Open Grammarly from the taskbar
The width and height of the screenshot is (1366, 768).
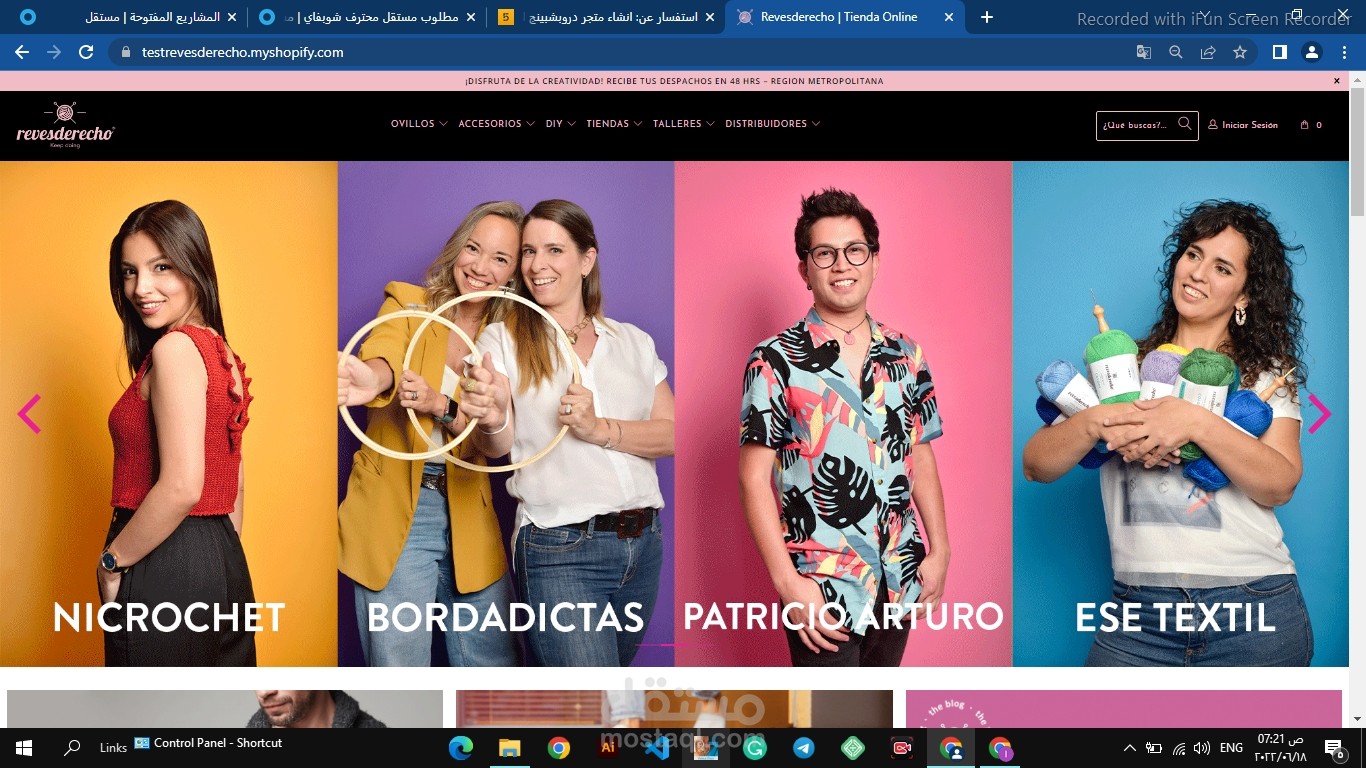(x=755, y=747)
